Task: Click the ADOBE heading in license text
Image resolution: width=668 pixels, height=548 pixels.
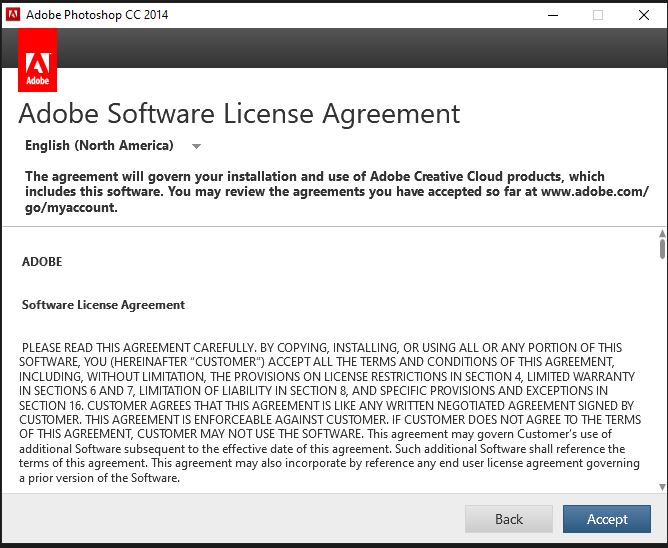Action: (42, 262)
